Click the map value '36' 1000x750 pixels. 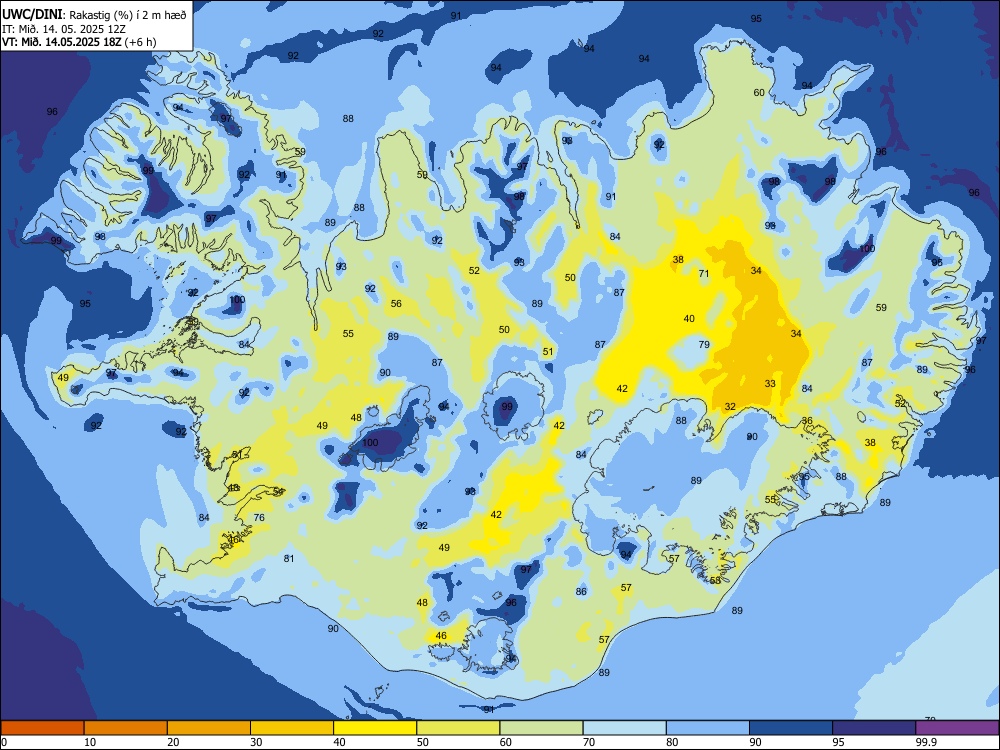pos(807,420)
